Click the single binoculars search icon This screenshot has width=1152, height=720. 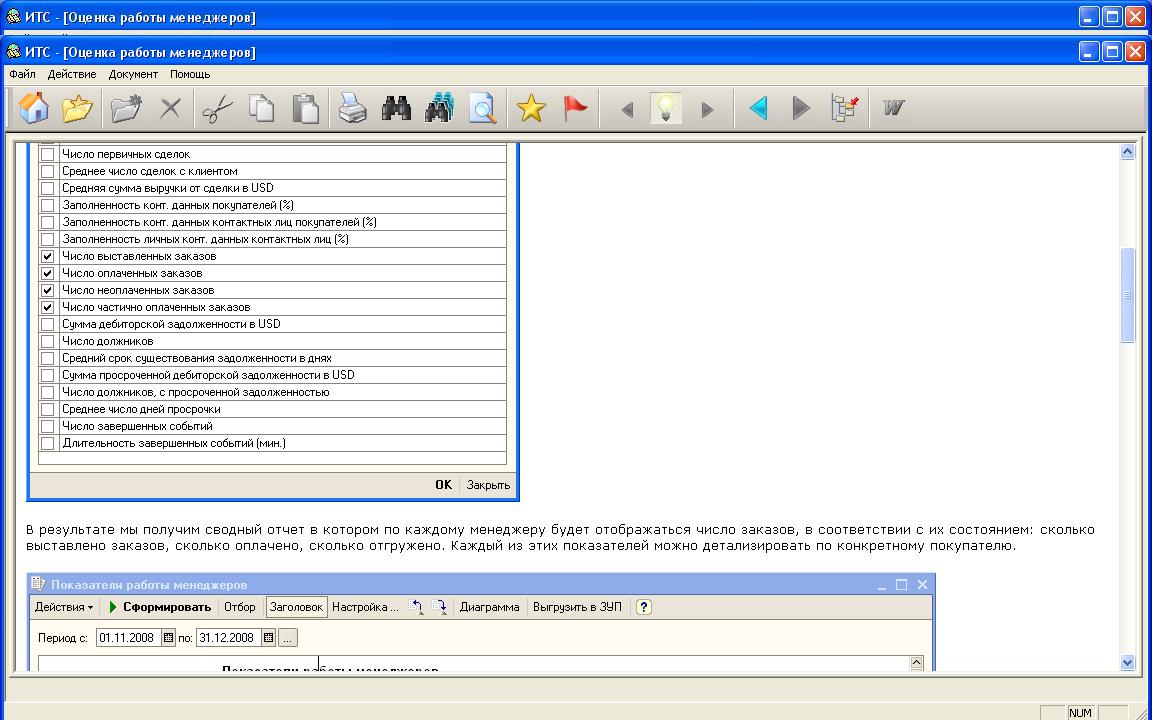pos(396,108)
